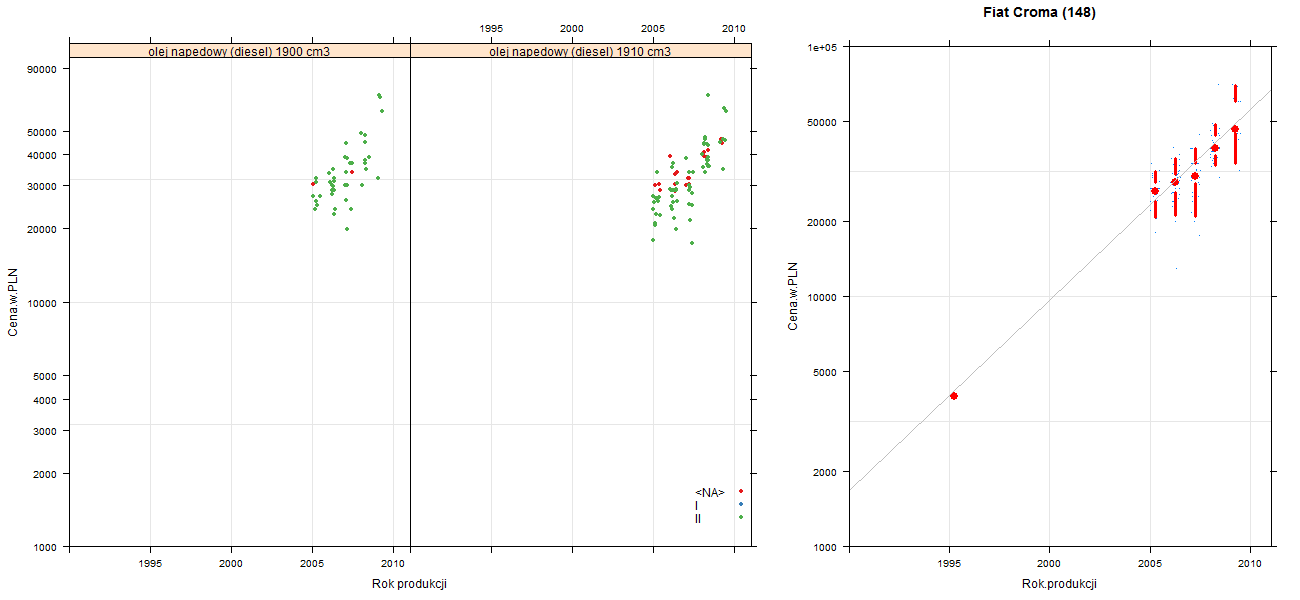Click the "Rok produkcji" axis label under the panel chart

coord(409,584)
